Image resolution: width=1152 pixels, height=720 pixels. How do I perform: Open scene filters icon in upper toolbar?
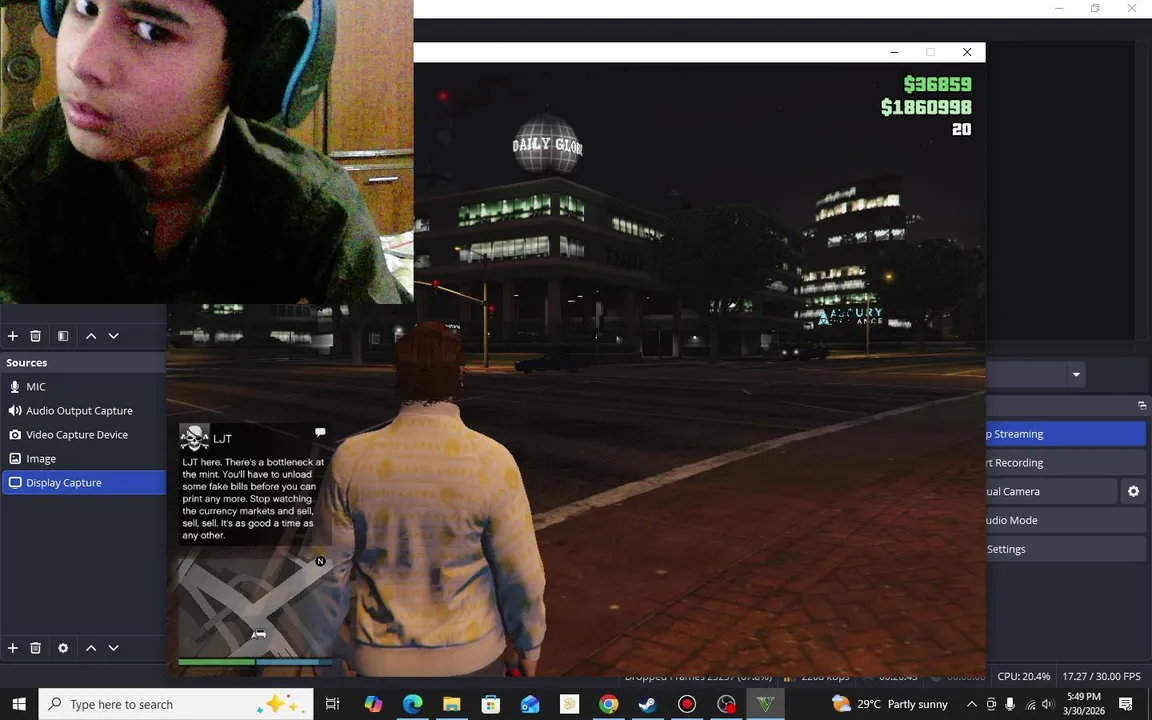coord(63,336)
